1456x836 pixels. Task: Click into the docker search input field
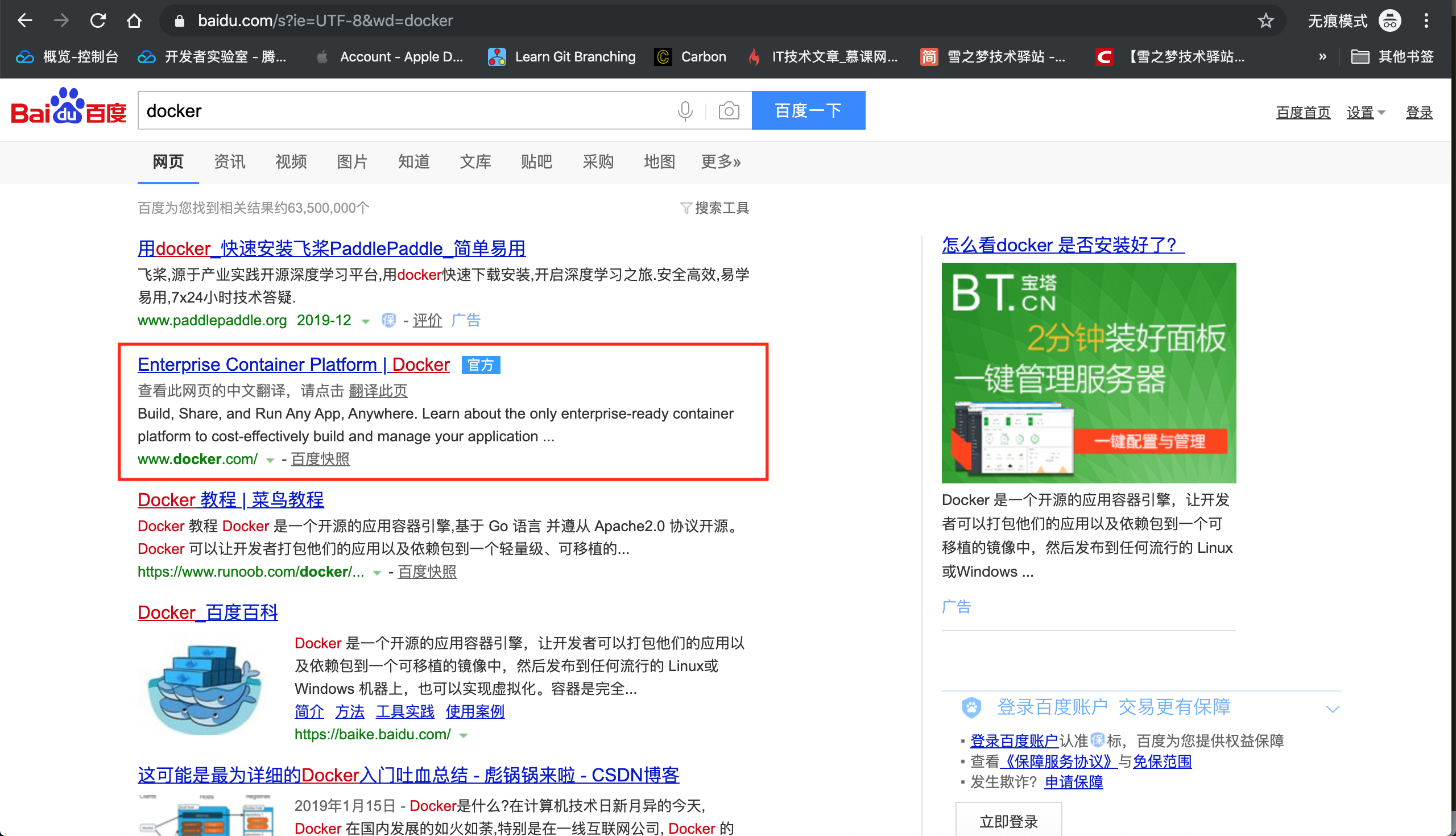coord(402,110)
